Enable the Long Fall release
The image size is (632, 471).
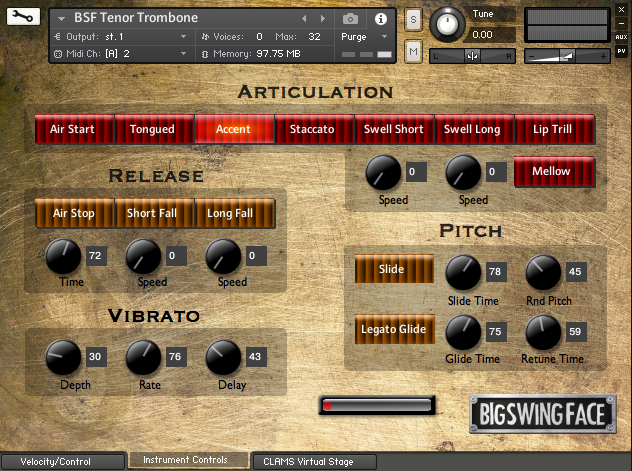coord(235,213)
